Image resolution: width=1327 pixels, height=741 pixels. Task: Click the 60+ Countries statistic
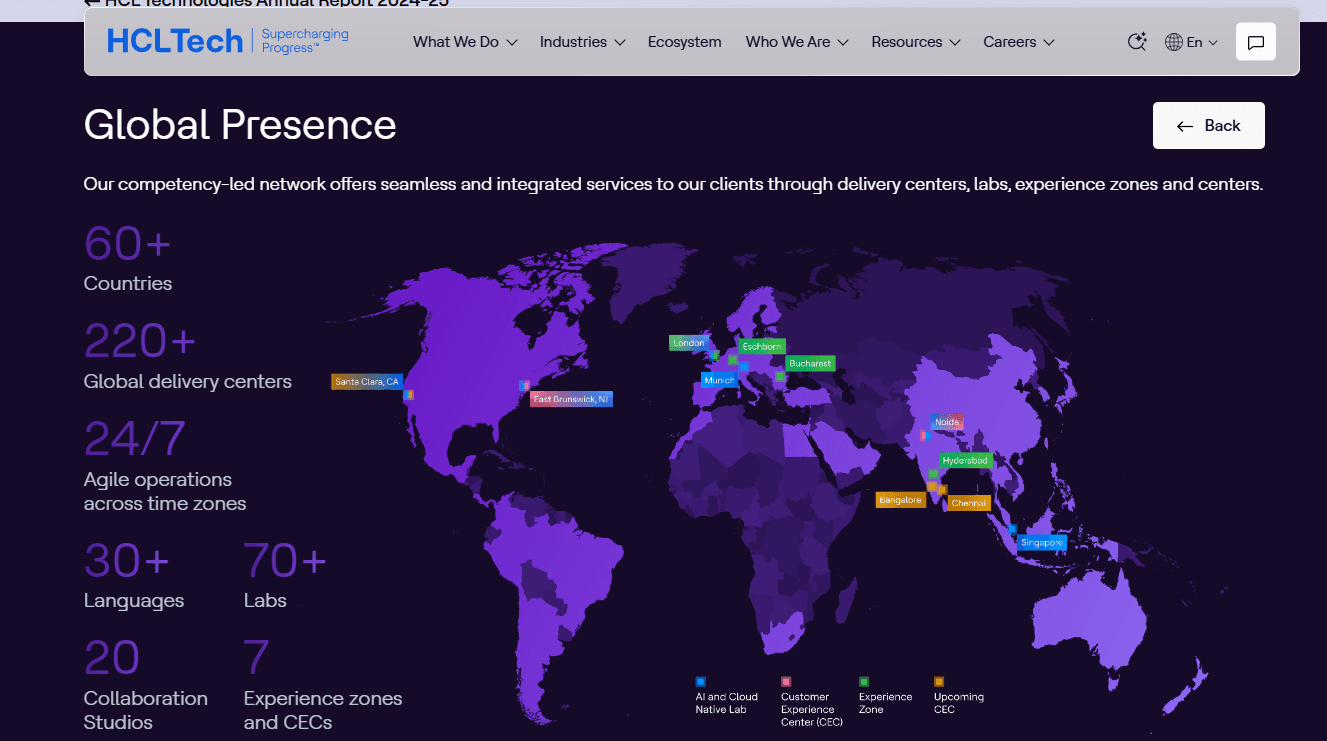[128, 258]
